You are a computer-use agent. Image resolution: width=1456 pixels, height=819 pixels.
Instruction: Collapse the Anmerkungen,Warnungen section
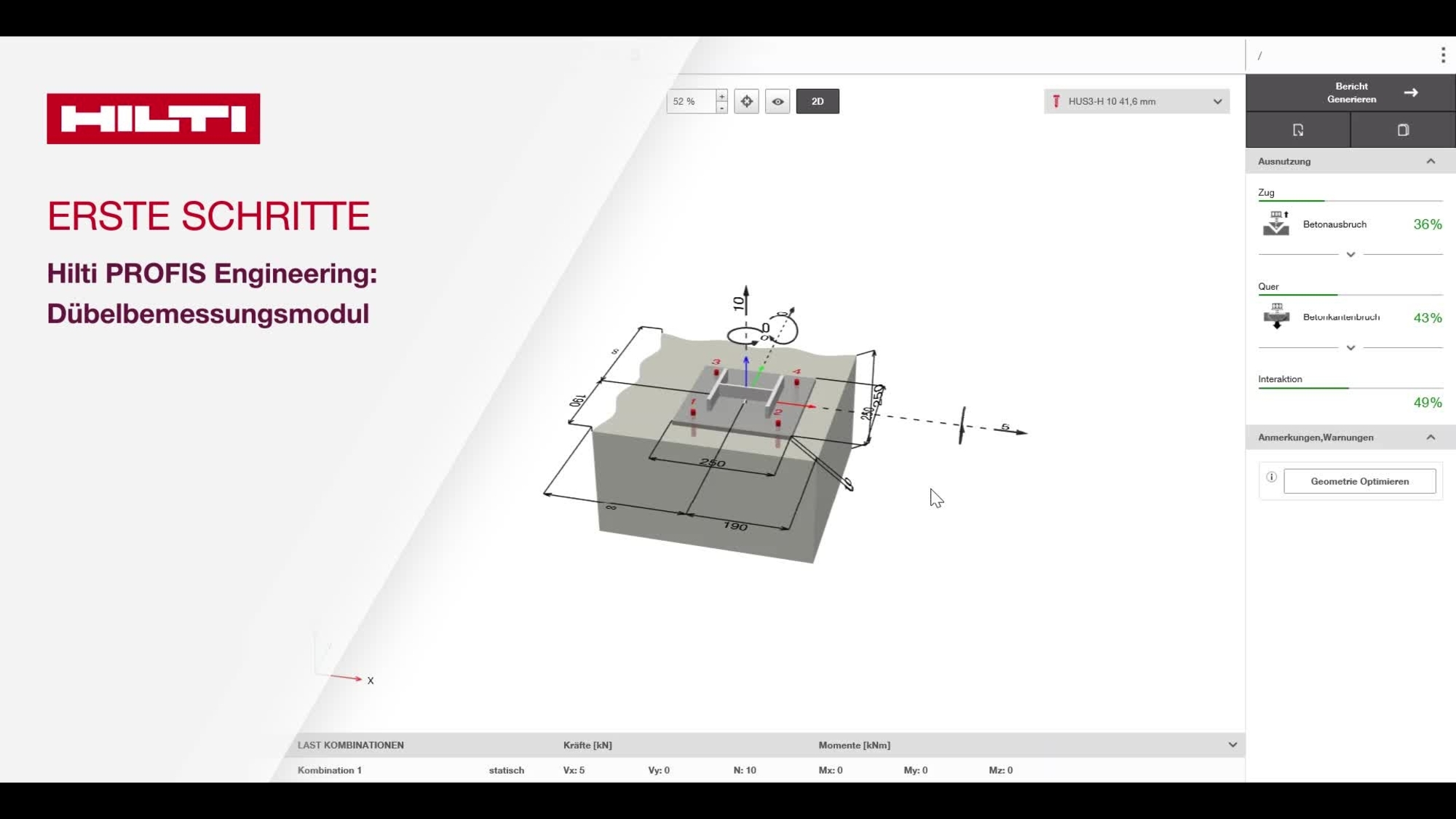click(1430, 437)
